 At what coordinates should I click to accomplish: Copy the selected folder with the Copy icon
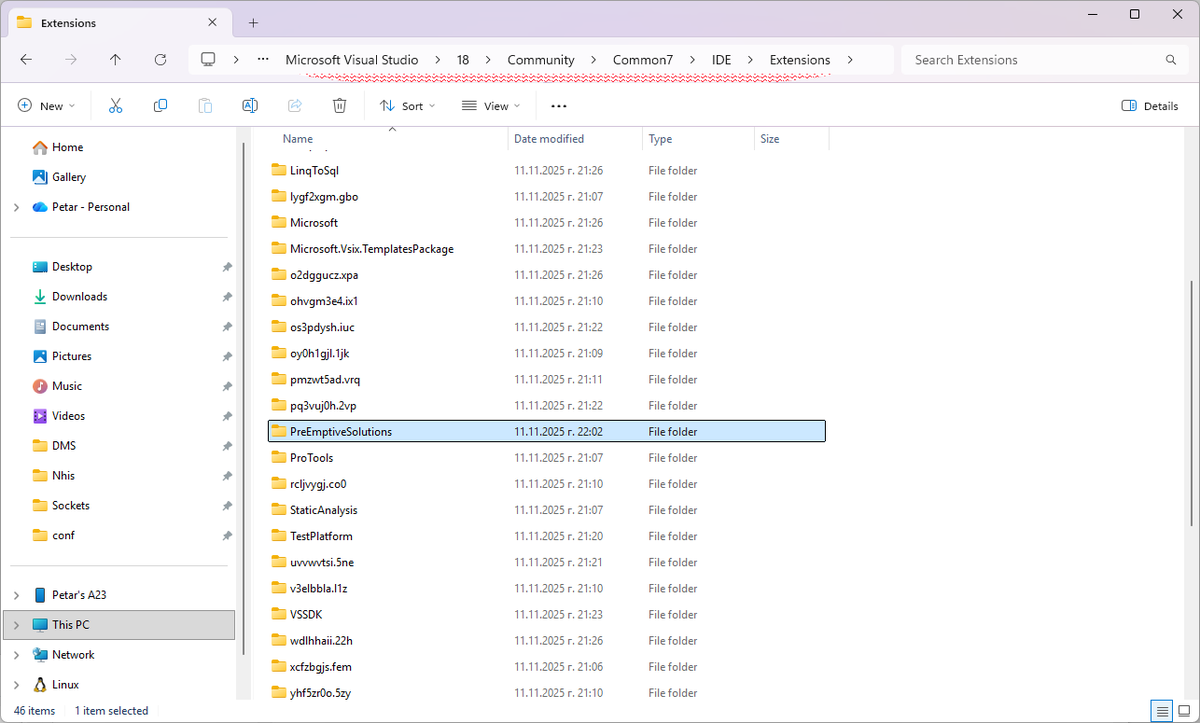coord(160,105)
